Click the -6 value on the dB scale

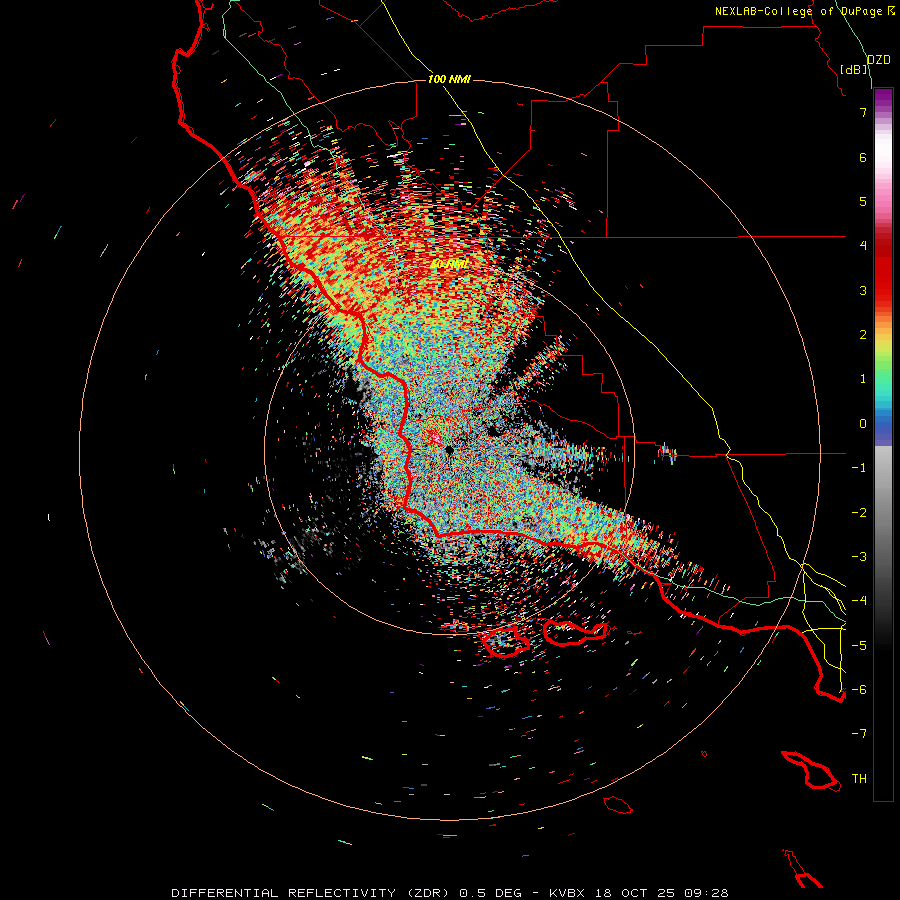pos(859,690)
